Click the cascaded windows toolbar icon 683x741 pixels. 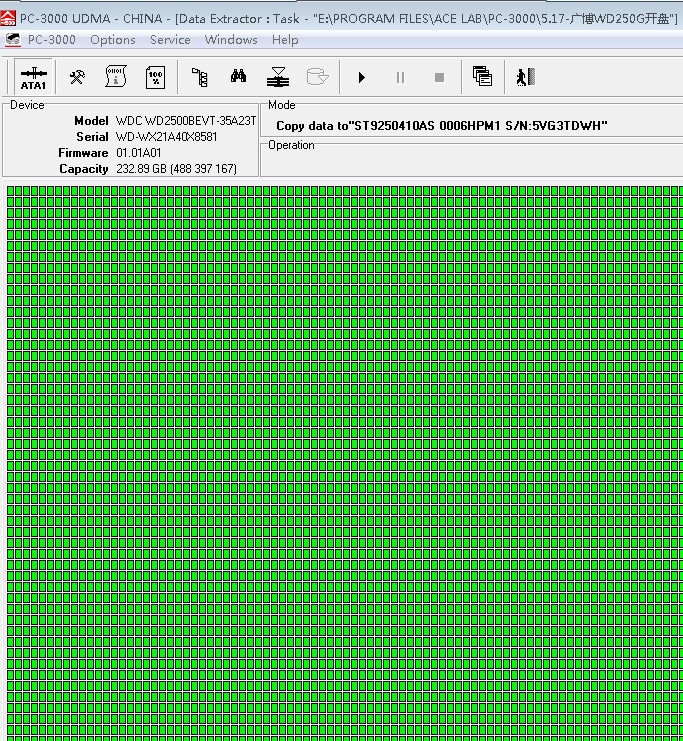pos(483,77)
